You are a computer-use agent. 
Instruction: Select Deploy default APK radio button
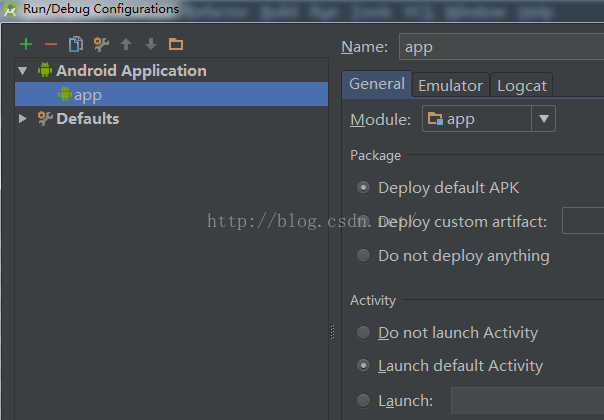363,188
